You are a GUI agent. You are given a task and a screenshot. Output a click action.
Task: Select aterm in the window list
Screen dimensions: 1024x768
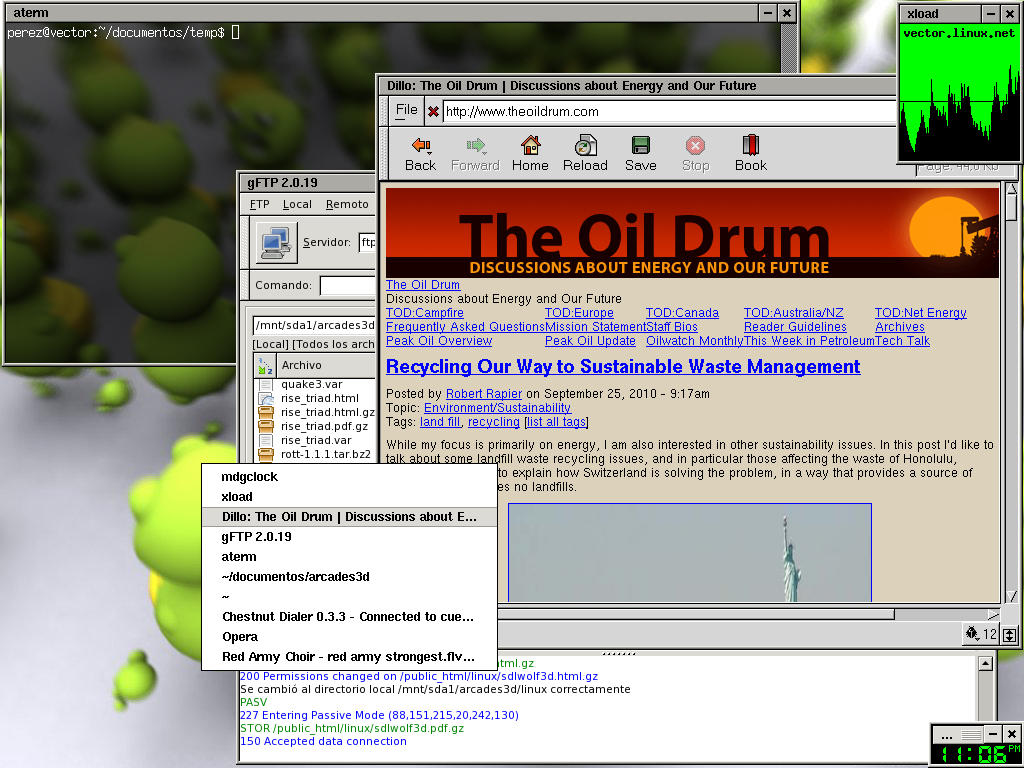(349, 557)
